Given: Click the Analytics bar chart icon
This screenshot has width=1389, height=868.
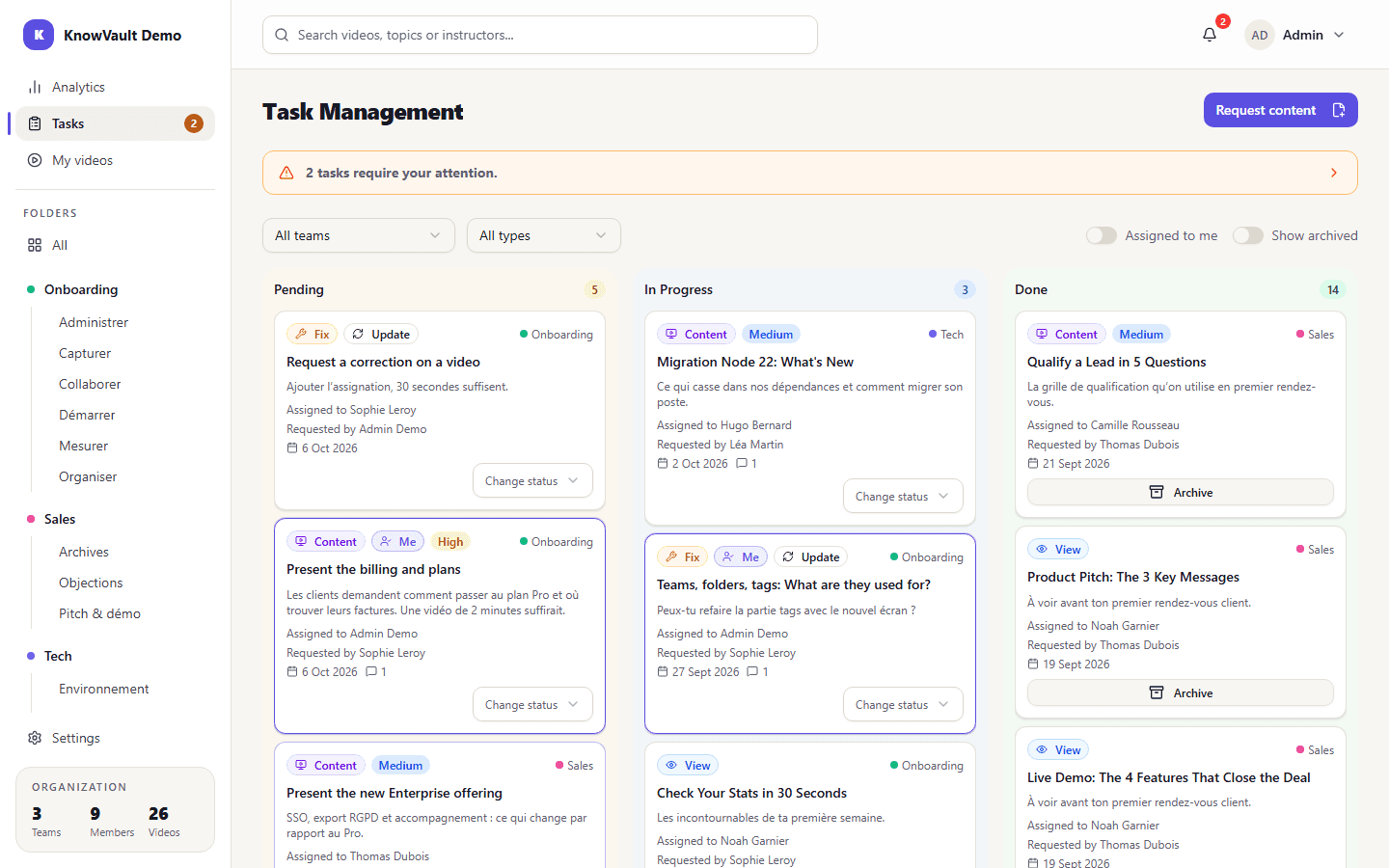Looking at the screenshot, I should (x=35, y=87).
